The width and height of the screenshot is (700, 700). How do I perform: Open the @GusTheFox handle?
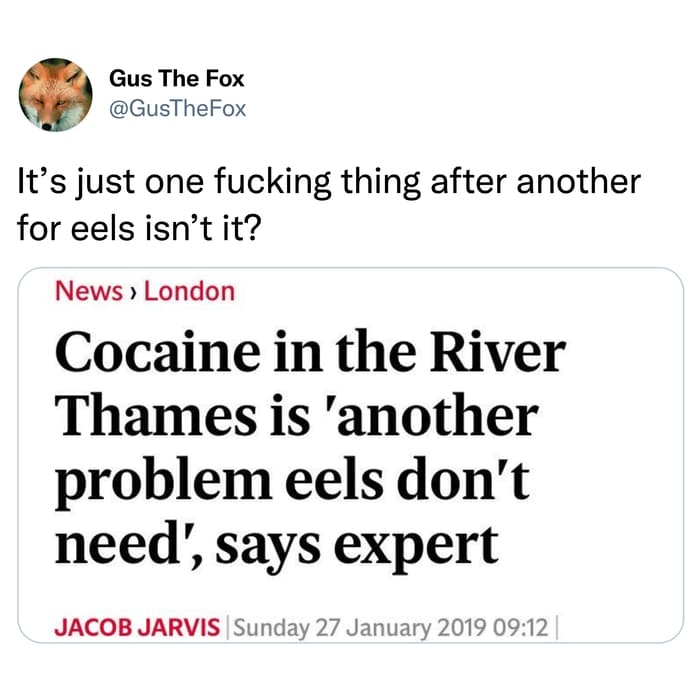178,109
